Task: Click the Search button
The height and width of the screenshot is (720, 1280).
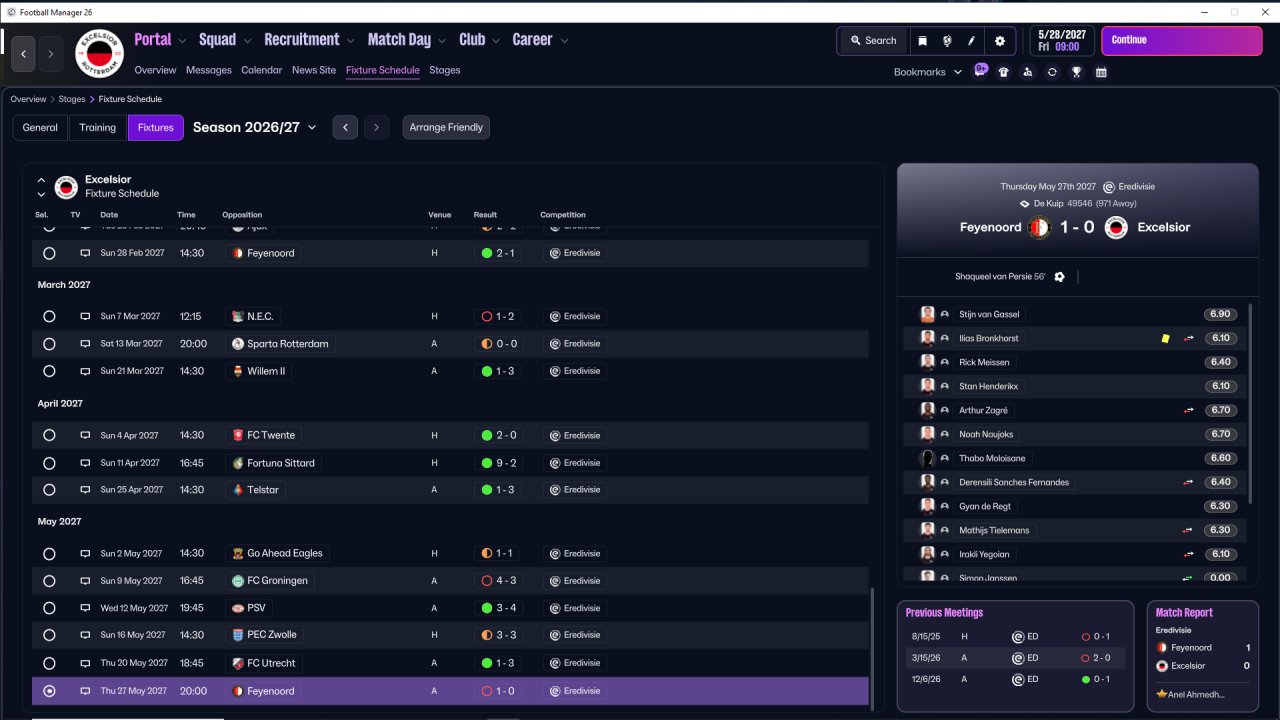Action: pyautogui.click(x=873, y=41)
